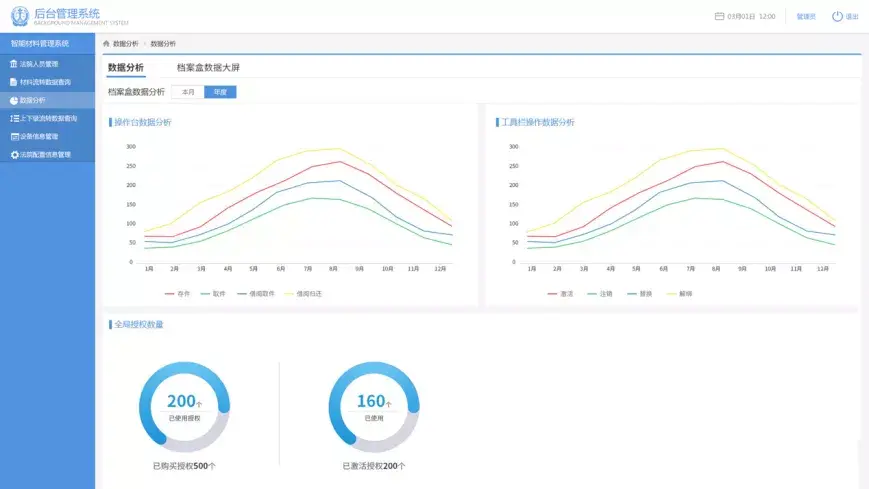Click the first 数据分析 breadcrumb link
The height and width of the screenshot is (489, 869).
coord(126,43)
